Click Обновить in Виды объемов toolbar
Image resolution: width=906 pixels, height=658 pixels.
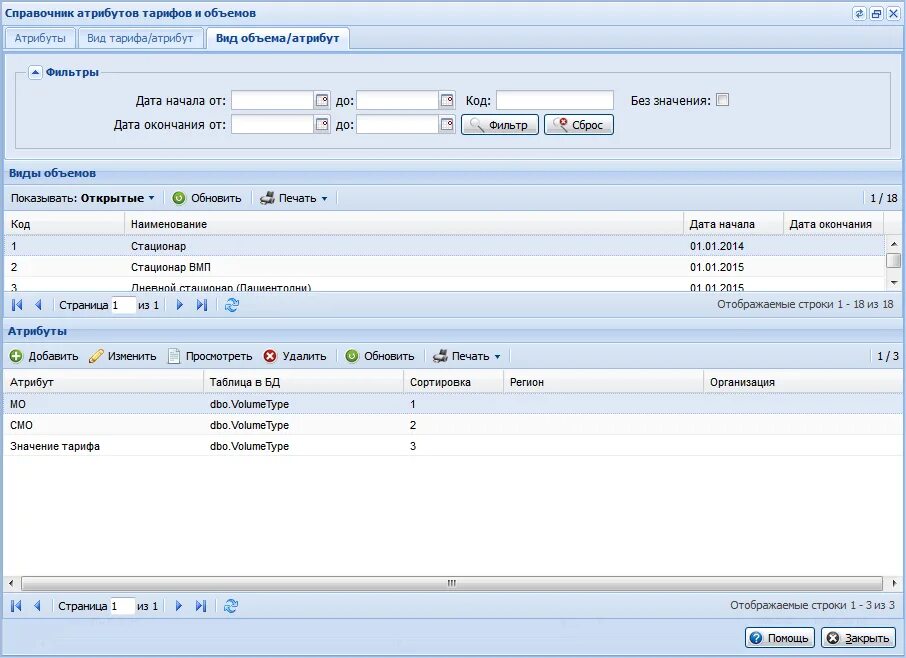pos(207,198)
